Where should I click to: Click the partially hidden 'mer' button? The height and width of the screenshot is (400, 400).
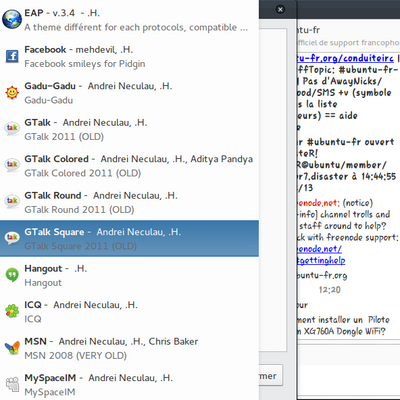coord(271,376)
